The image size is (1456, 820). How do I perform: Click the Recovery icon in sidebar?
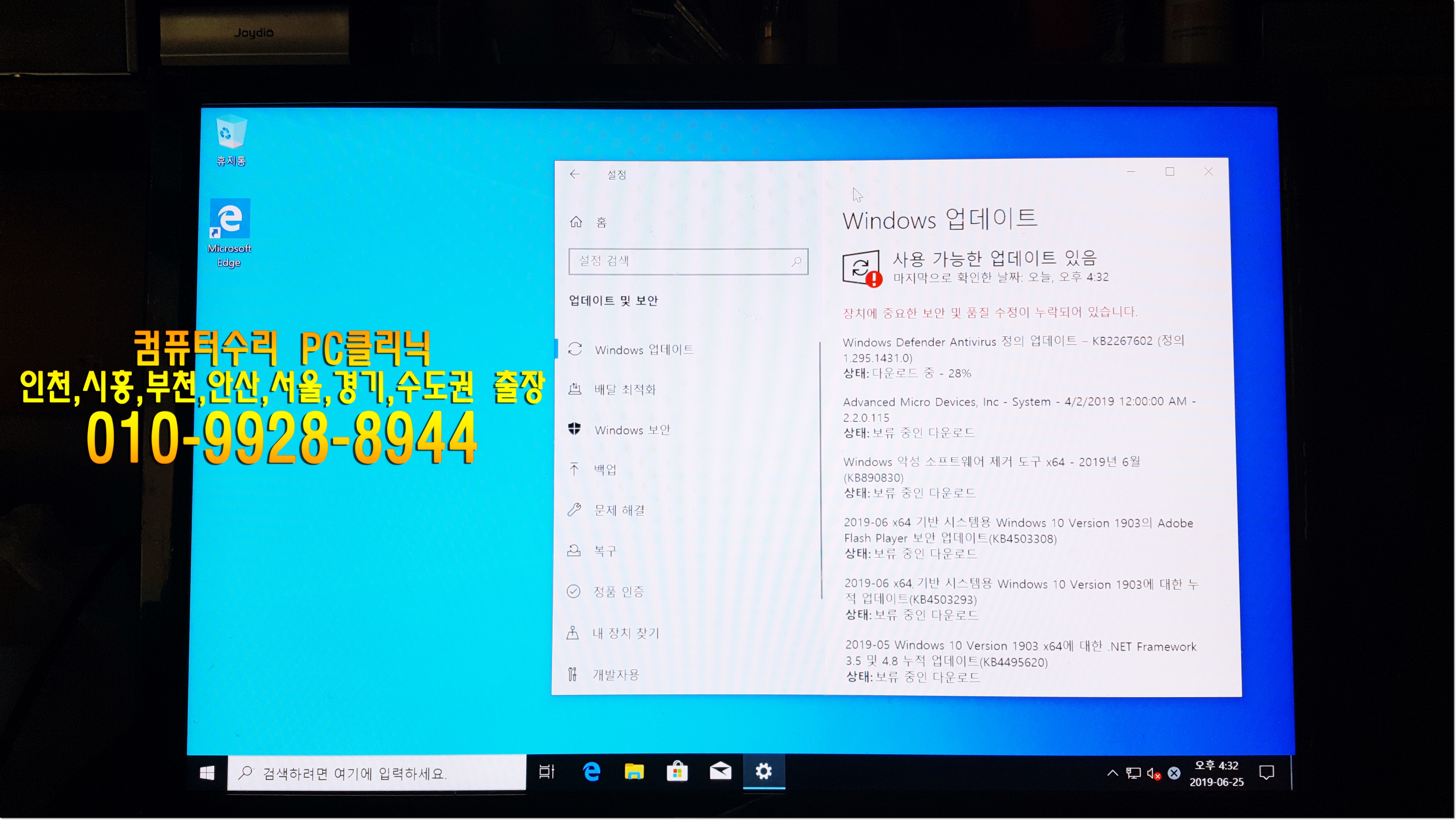574,550
